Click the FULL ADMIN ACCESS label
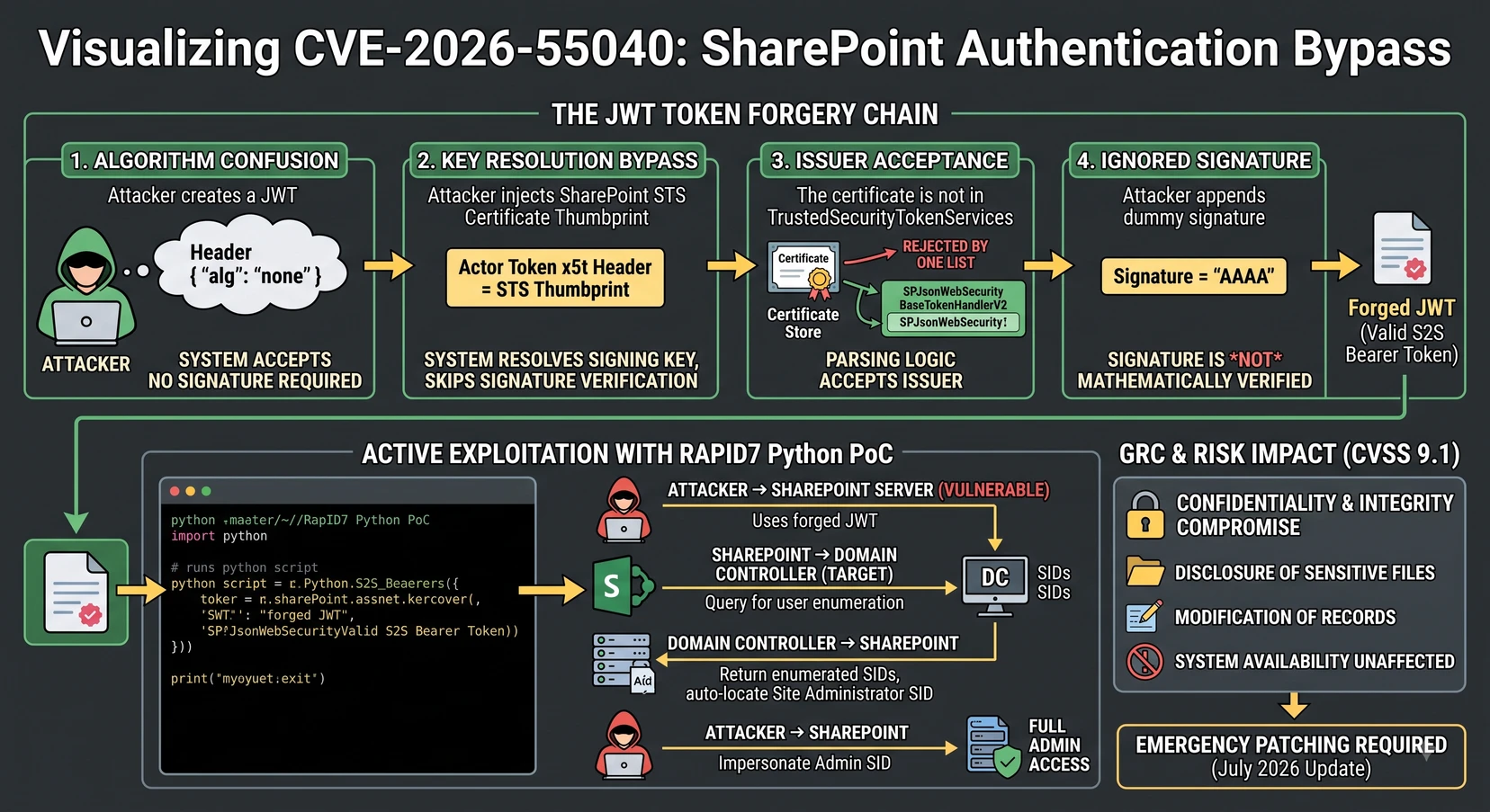The image size is (1490, 812). click(x=1059, y=745)
